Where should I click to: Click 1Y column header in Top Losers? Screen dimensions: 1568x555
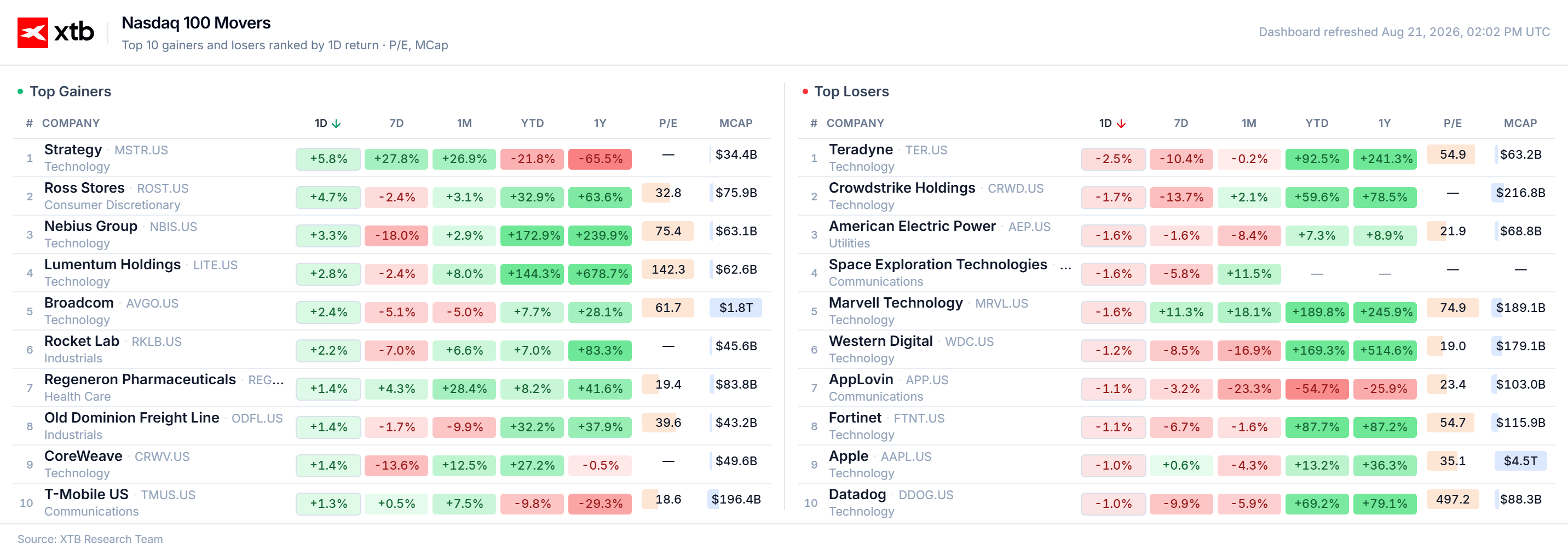pyautogui.click(x=1385, y=124)
